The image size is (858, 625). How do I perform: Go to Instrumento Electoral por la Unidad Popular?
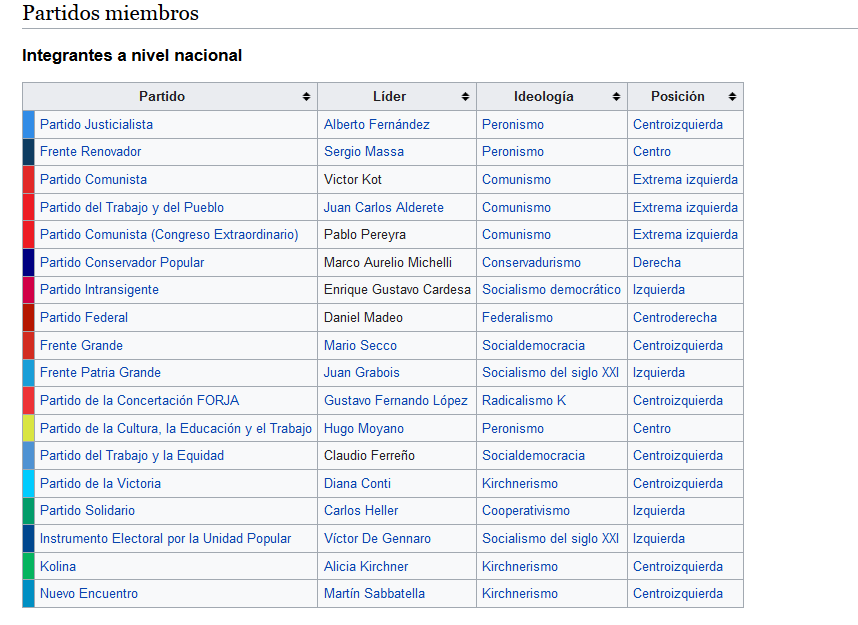coord(165,539)
